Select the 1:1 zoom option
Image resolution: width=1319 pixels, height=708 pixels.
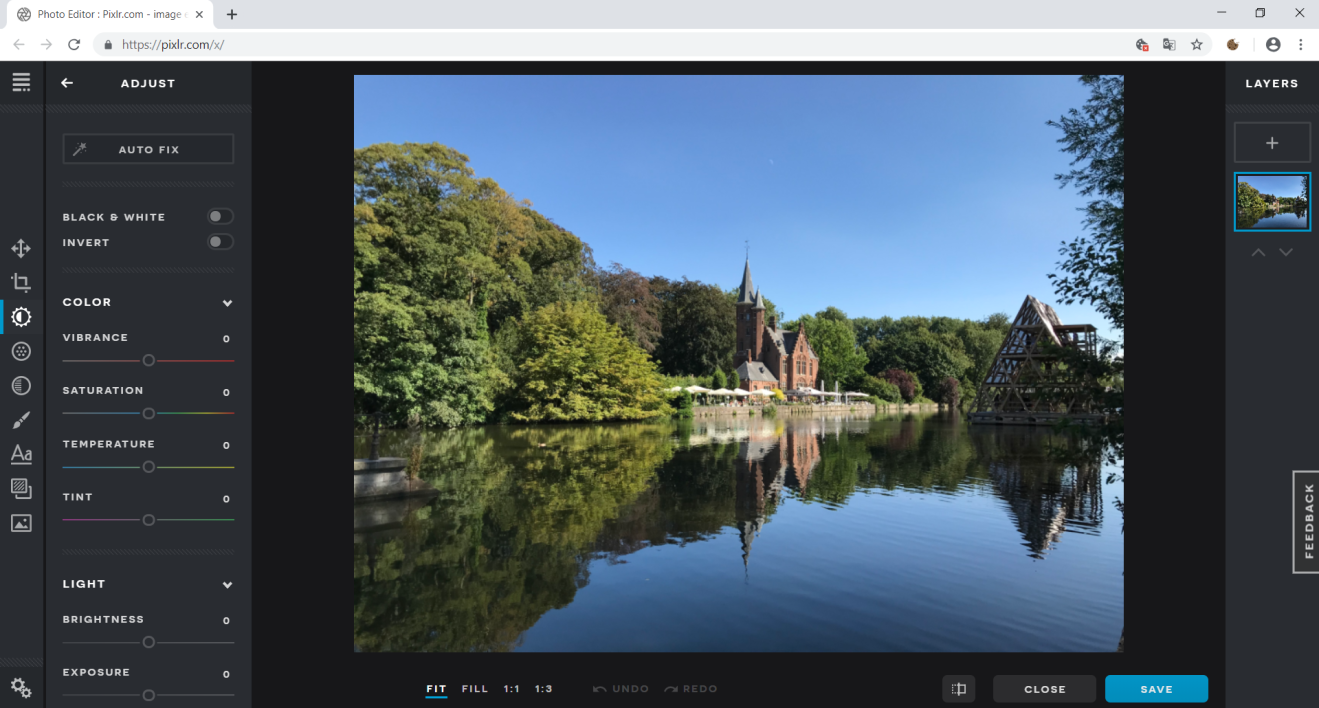512,689
